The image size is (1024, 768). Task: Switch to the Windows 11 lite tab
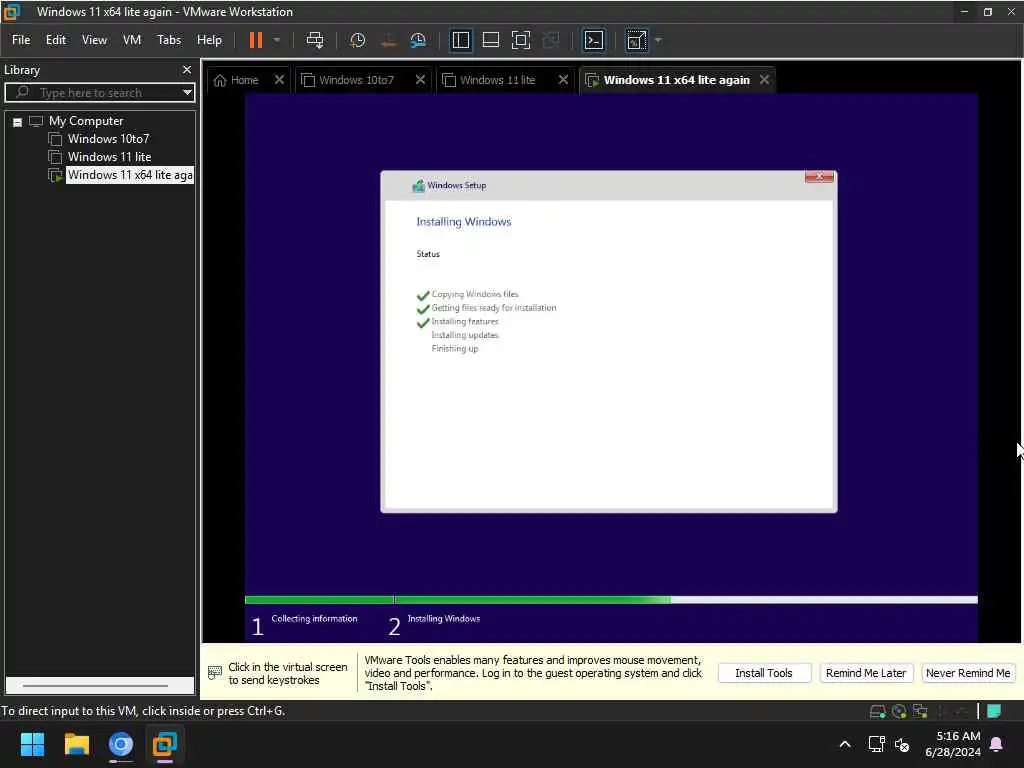tap(490, 80)
